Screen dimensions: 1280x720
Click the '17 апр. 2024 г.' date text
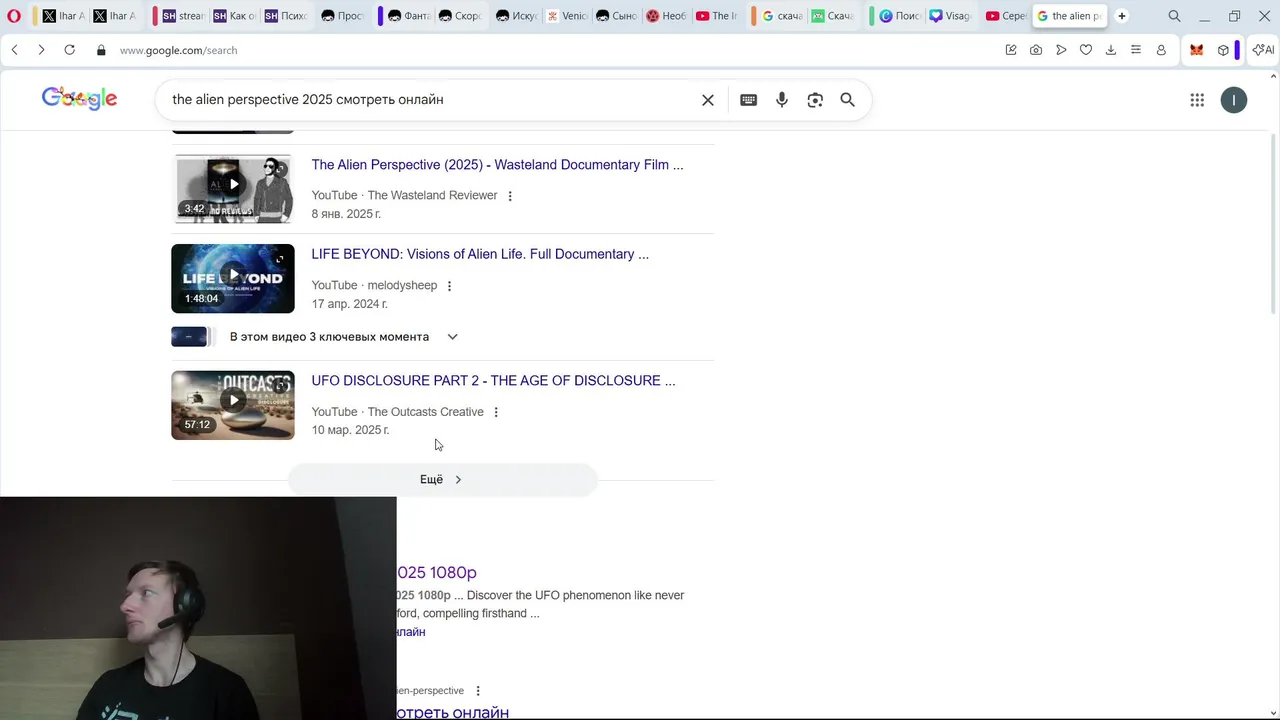[349, 304]
